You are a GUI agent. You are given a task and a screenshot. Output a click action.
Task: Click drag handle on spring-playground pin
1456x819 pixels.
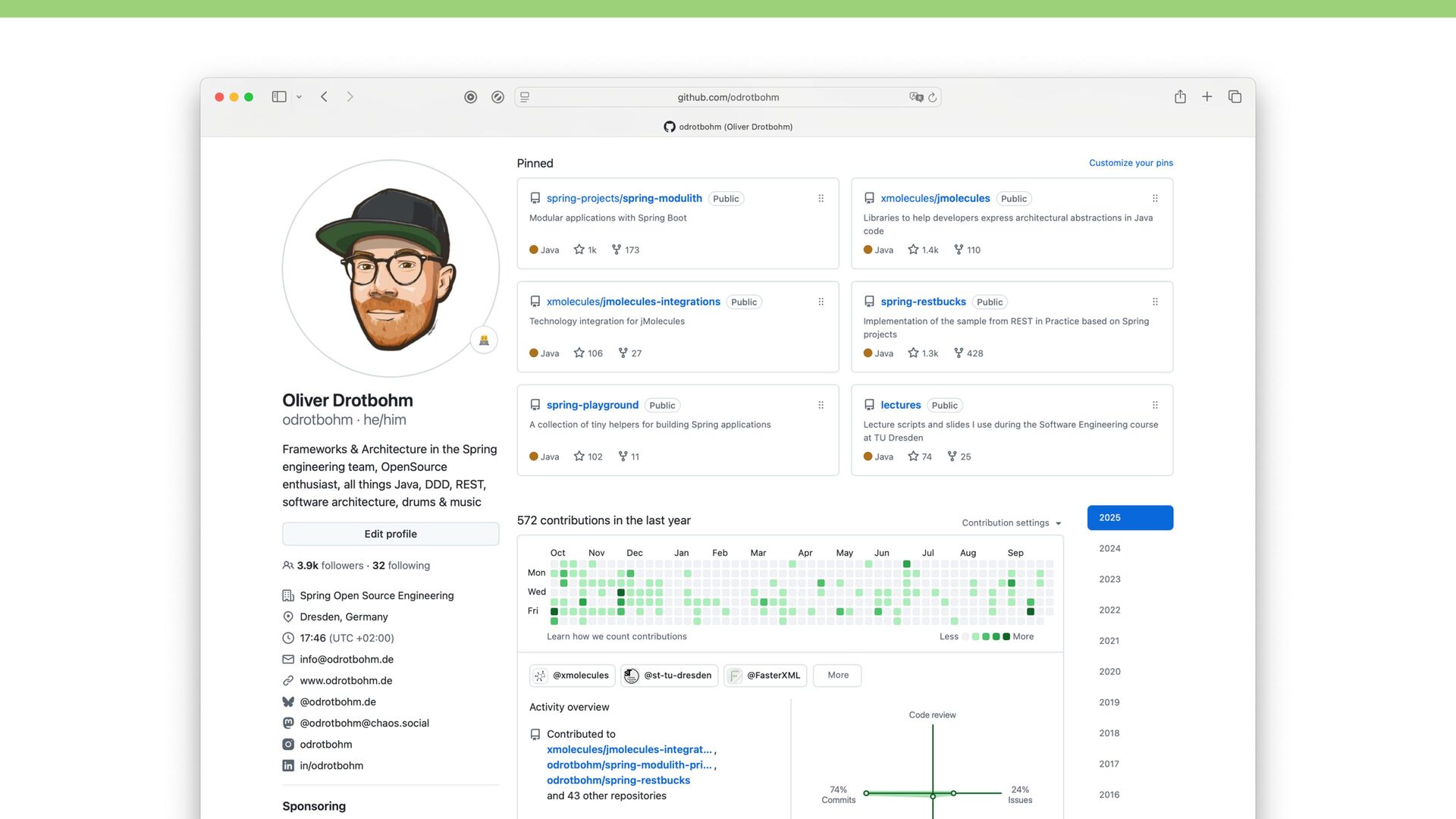(x=821, y=406)
